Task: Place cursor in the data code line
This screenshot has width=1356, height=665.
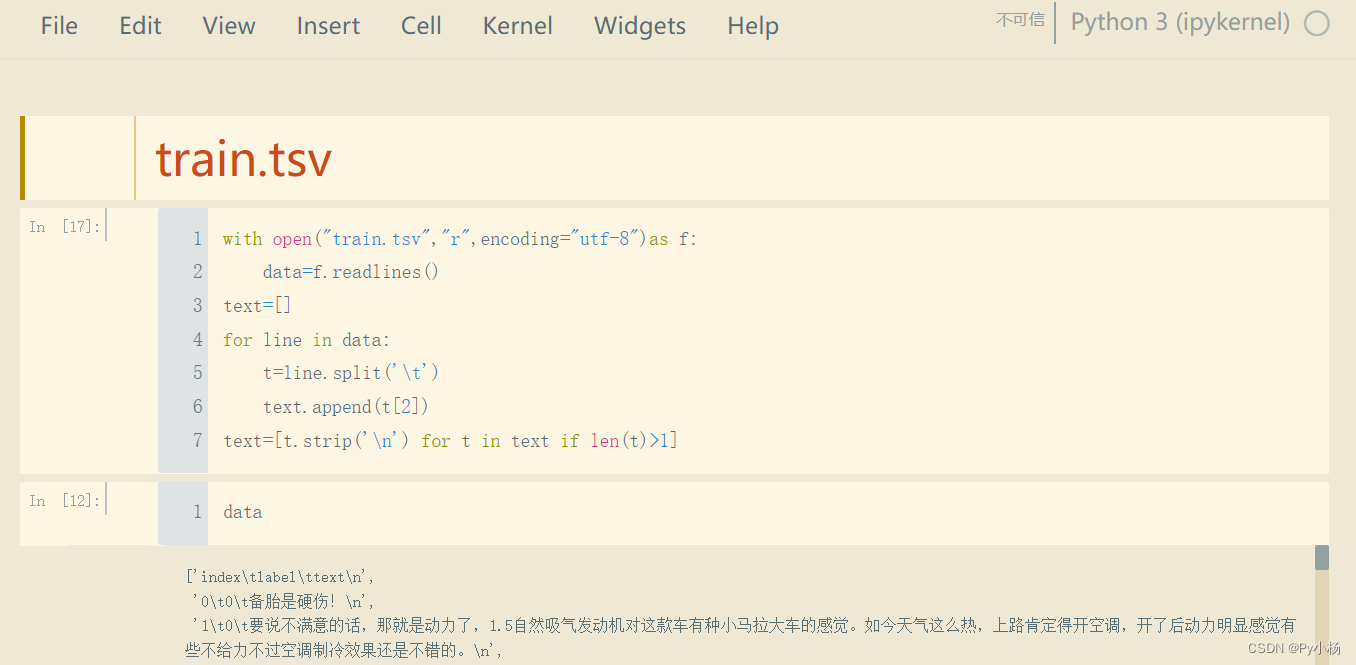Action: (x=243, y=512)
